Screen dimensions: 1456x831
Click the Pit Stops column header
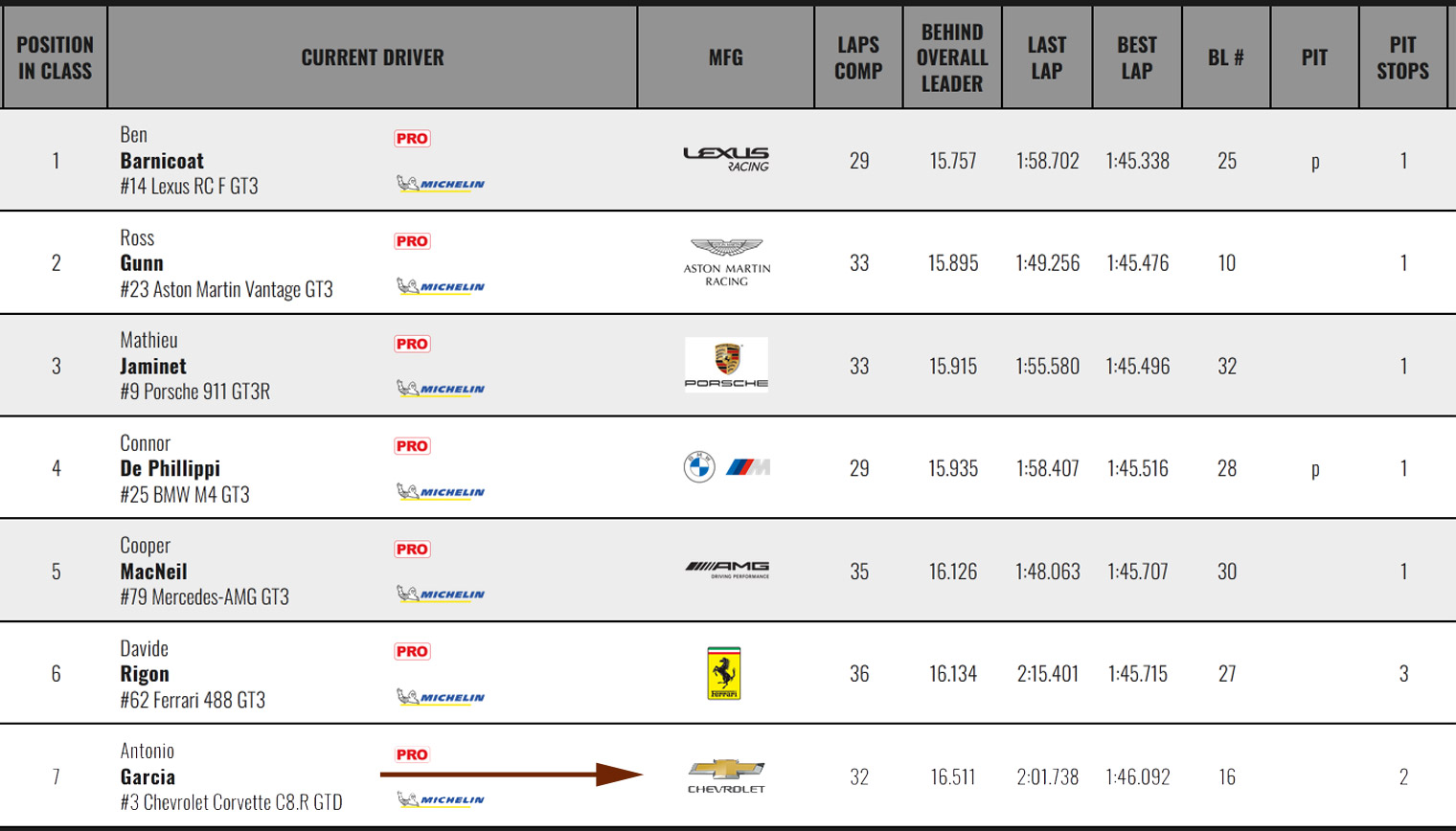click(x=1402, y=57)
